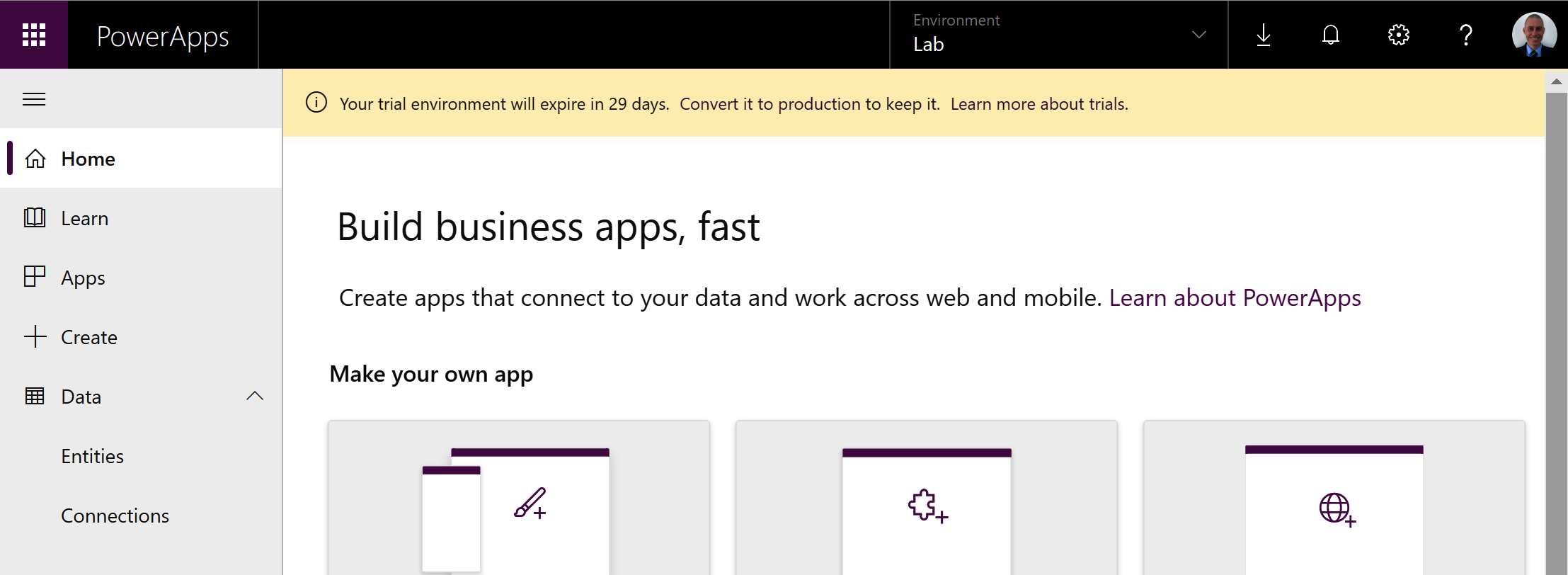This screenshot has height=575, width=1568.
Task: Select the canvas app paintbrush card
Action: coord(519,498)
